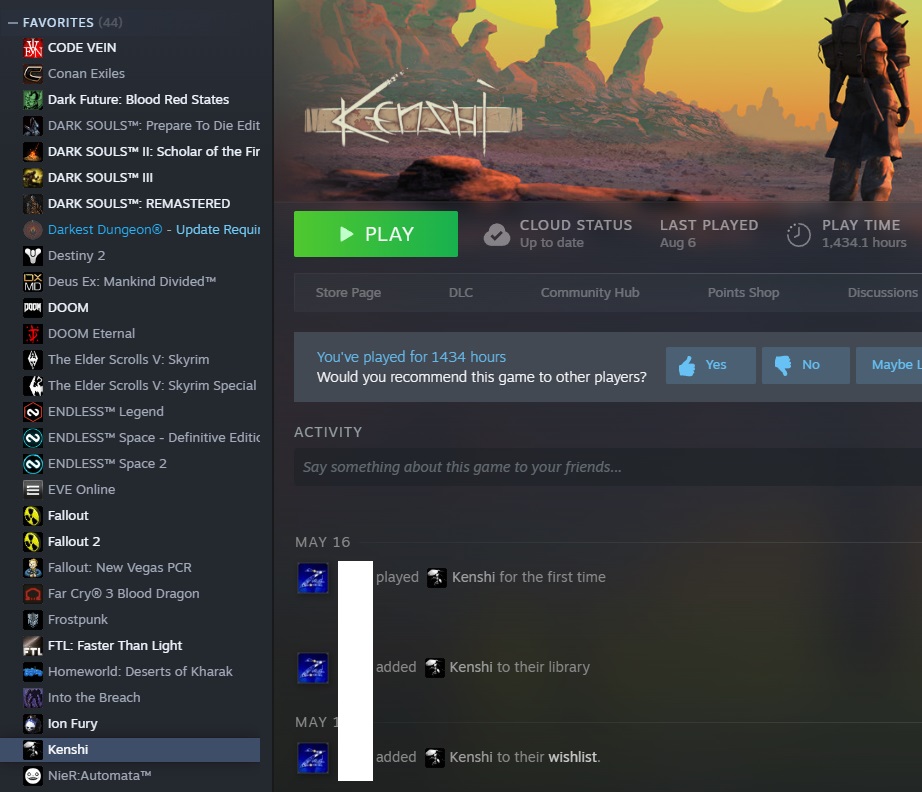The width and height of the screenshot is (922, 792).
Task: Click the DOOM Eternal icon
Action: pos(33,333)
